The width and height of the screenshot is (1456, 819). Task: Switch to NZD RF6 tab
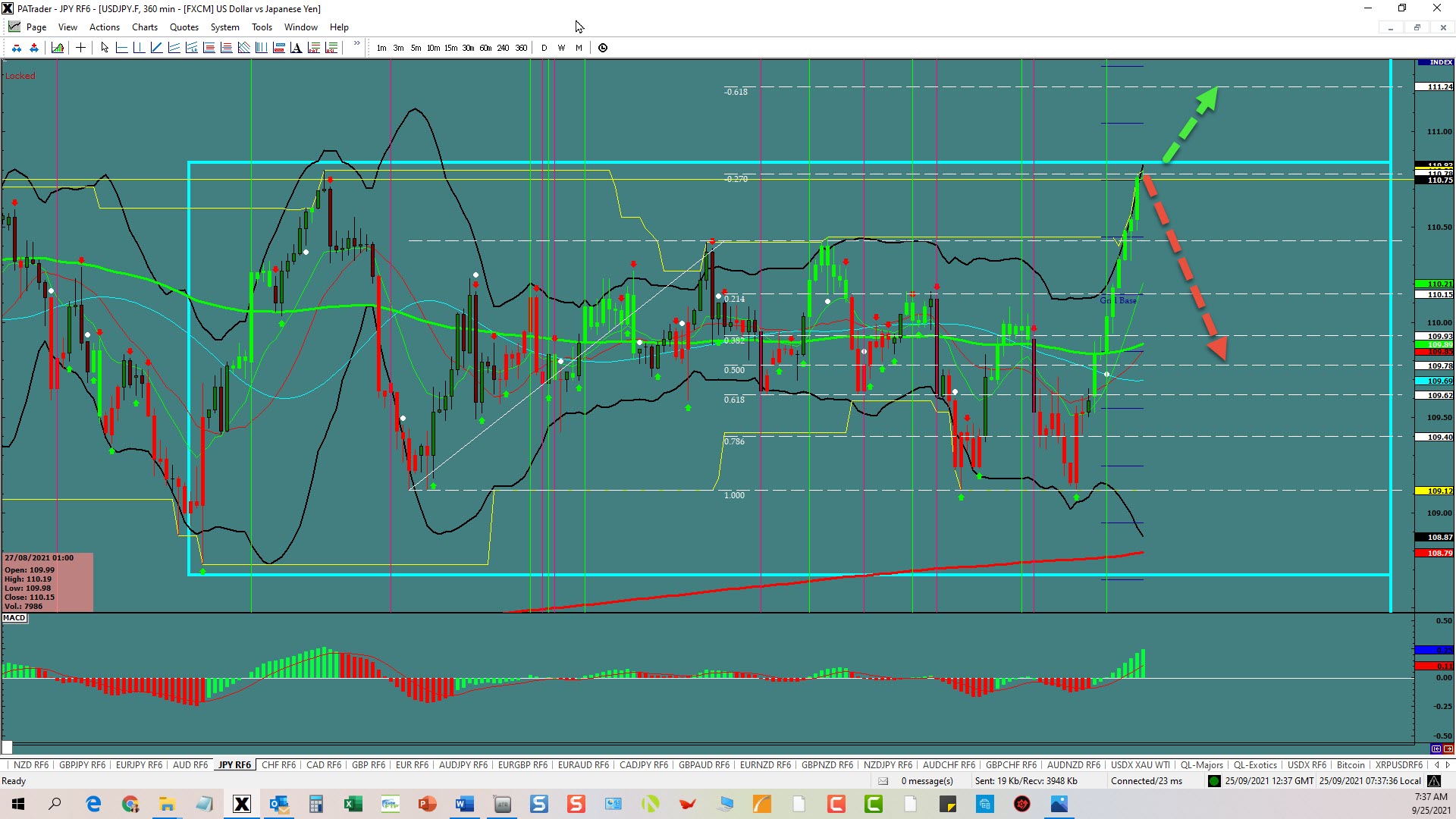30,765
